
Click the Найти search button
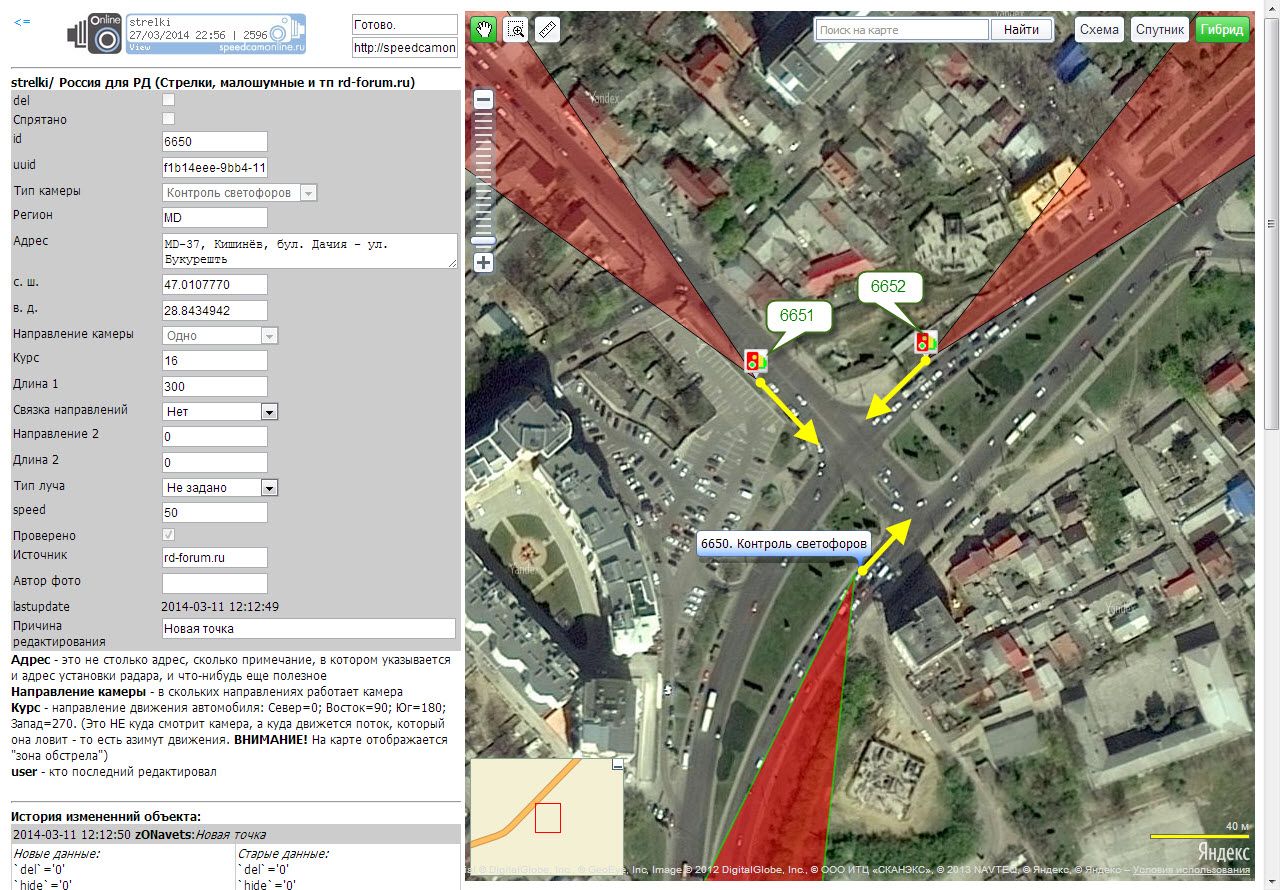[x=1021, y=30]
